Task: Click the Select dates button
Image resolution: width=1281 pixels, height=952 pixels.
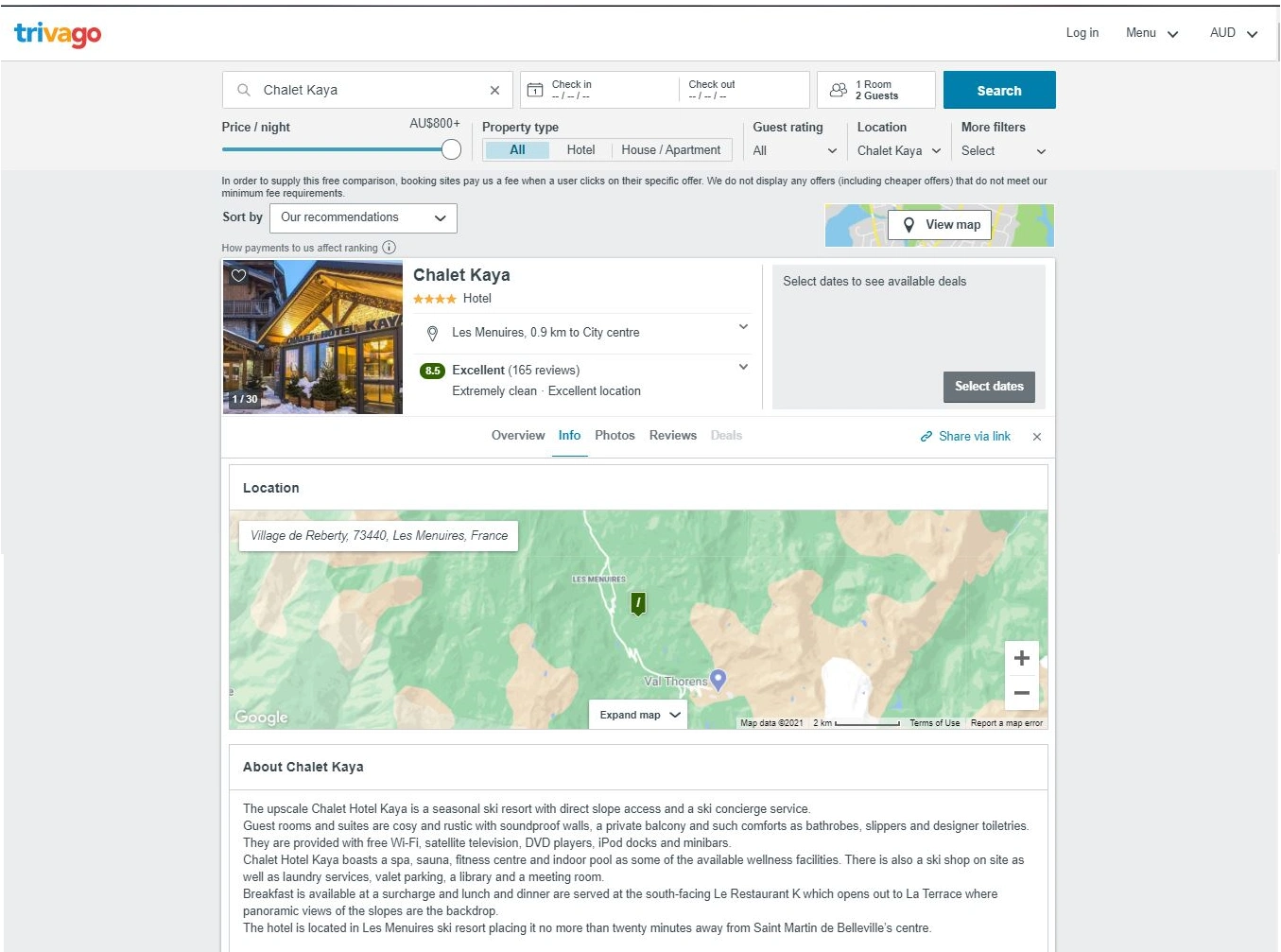Action: coord(989,387)
